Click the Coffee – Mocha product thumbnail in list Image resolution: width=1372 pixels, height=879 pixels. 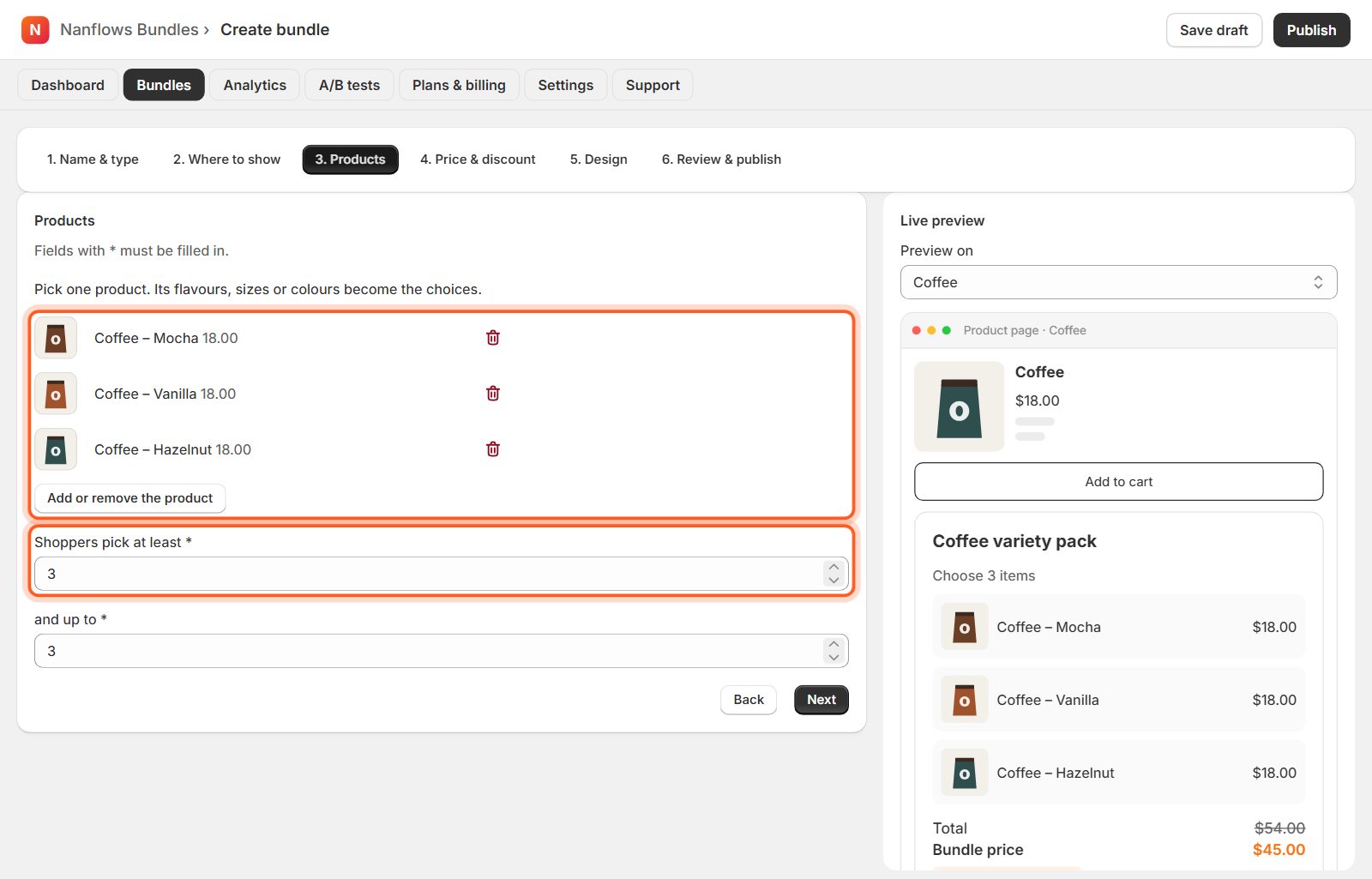pyautogui.click(x=56, y=338)
